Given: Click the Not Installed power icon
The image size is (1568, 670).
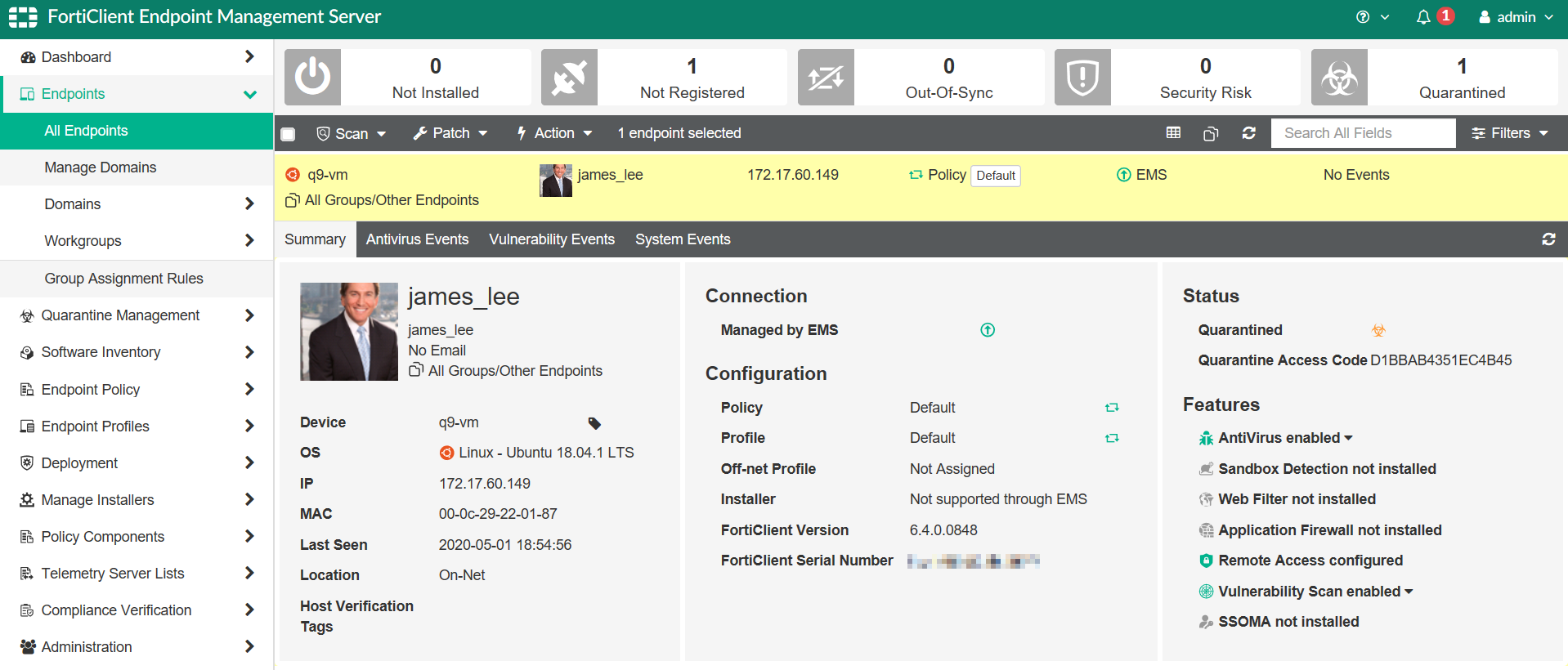Looking at the screenshot, I should (x=312, y=77).
